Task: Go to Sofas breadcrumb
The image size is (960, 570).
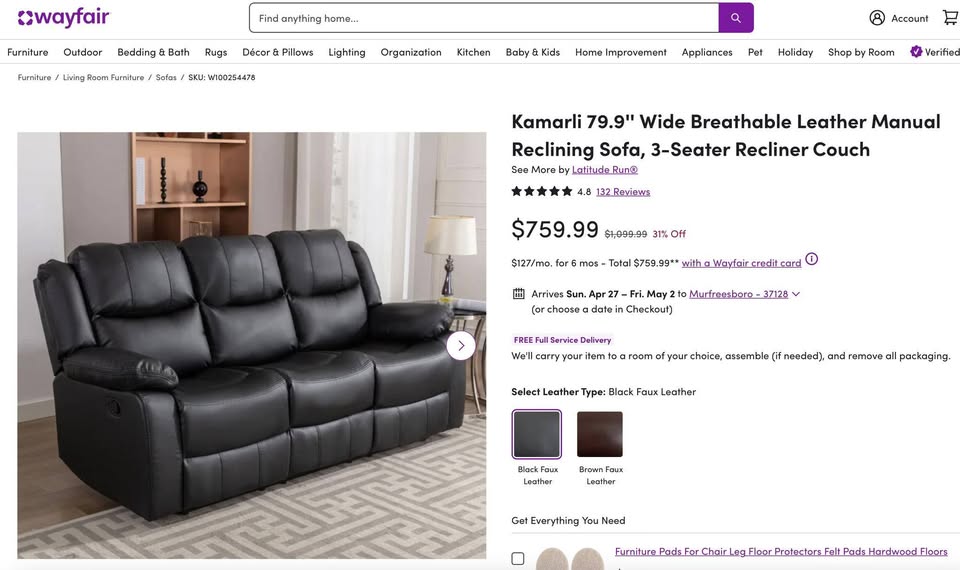Action: coord(166,77)
